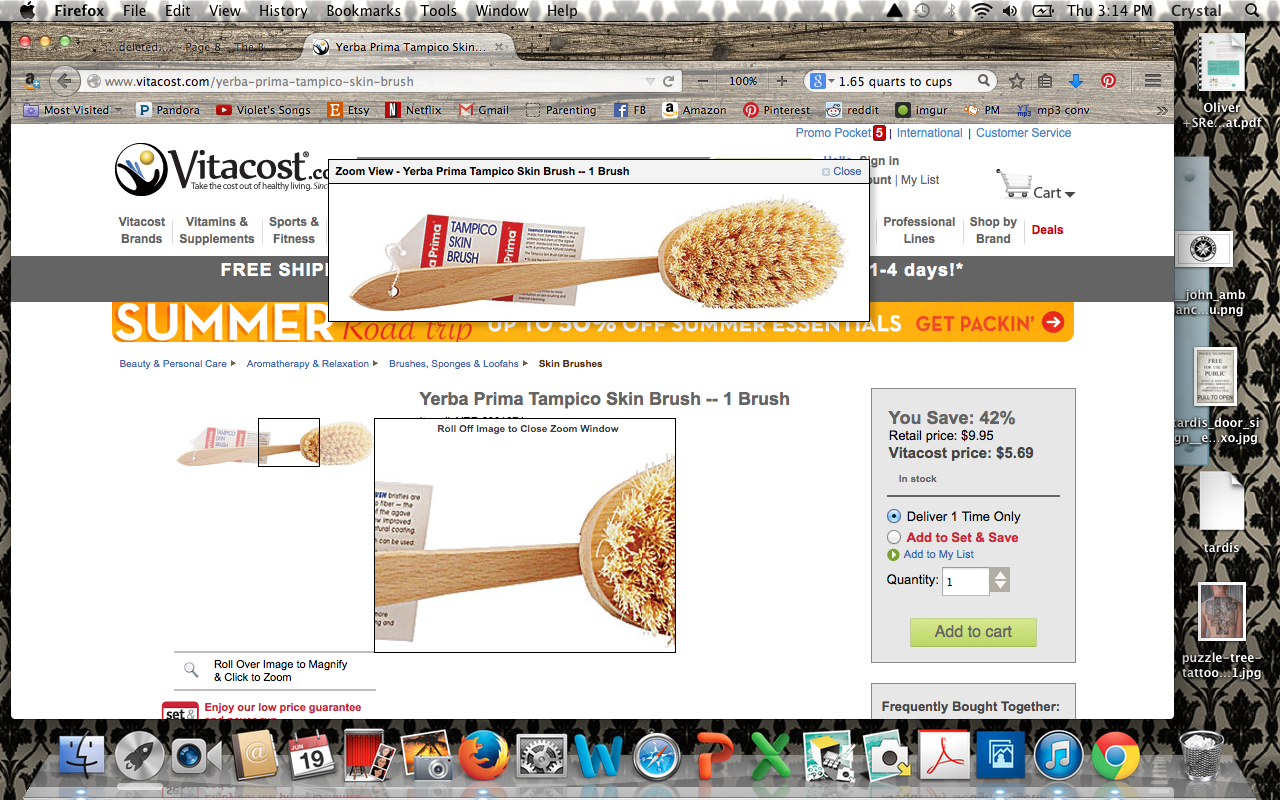Close the Zoom View popup
This screenshot has width=1280, height=800.
coord(841,171)
